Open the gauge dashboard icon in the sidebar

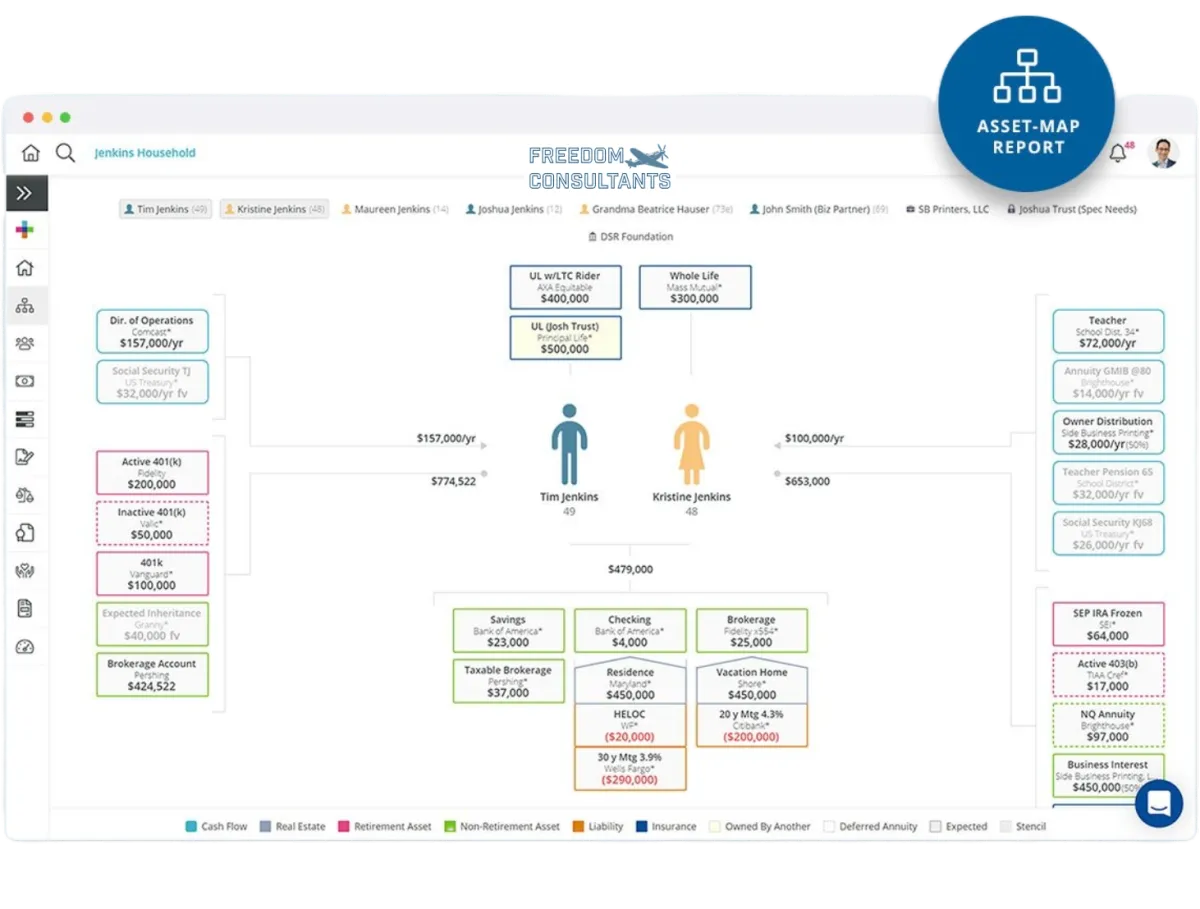tap(25, 646)
